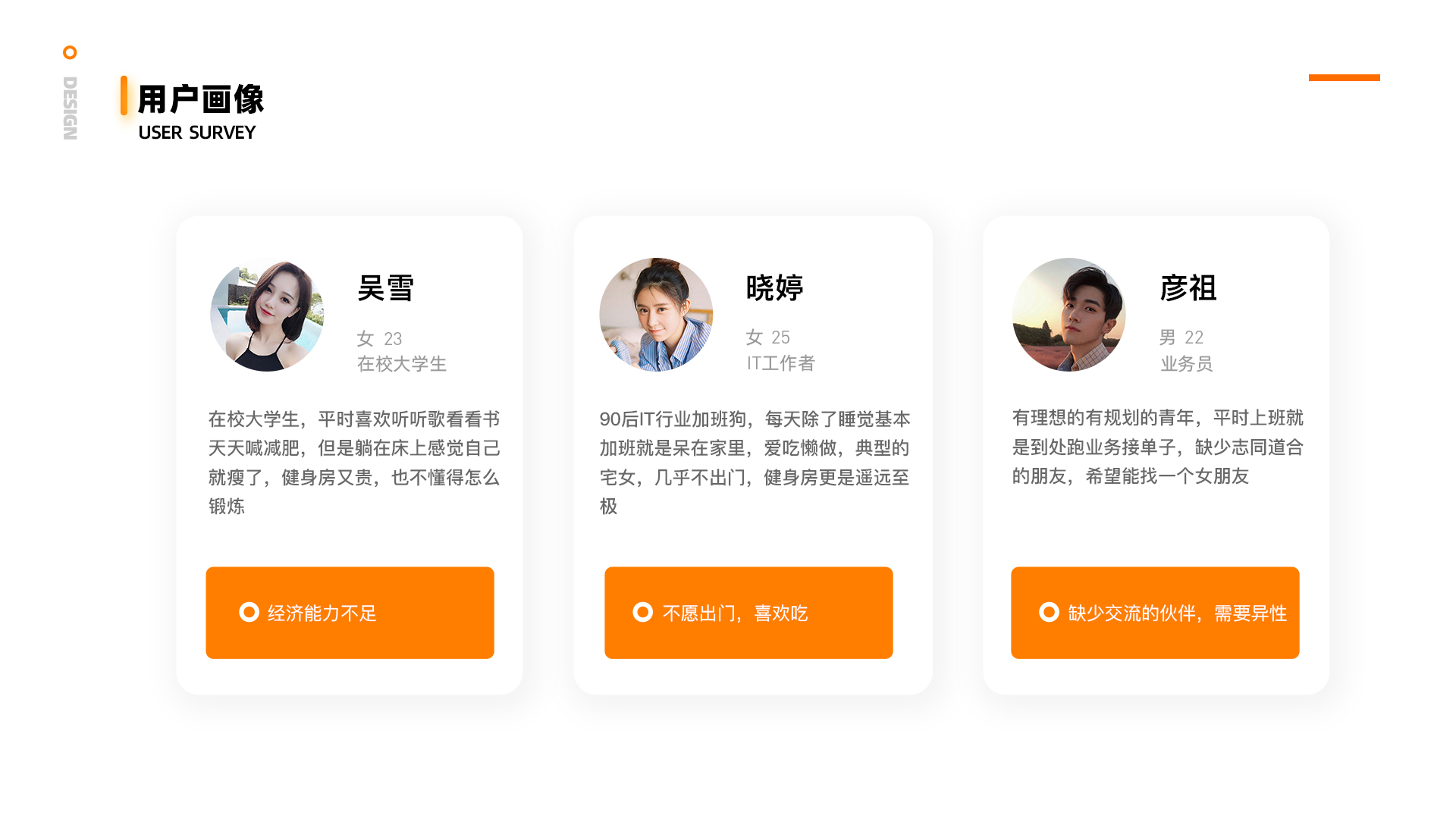Click the orange vertical bar beside 用户画像

tap(124, 96)
